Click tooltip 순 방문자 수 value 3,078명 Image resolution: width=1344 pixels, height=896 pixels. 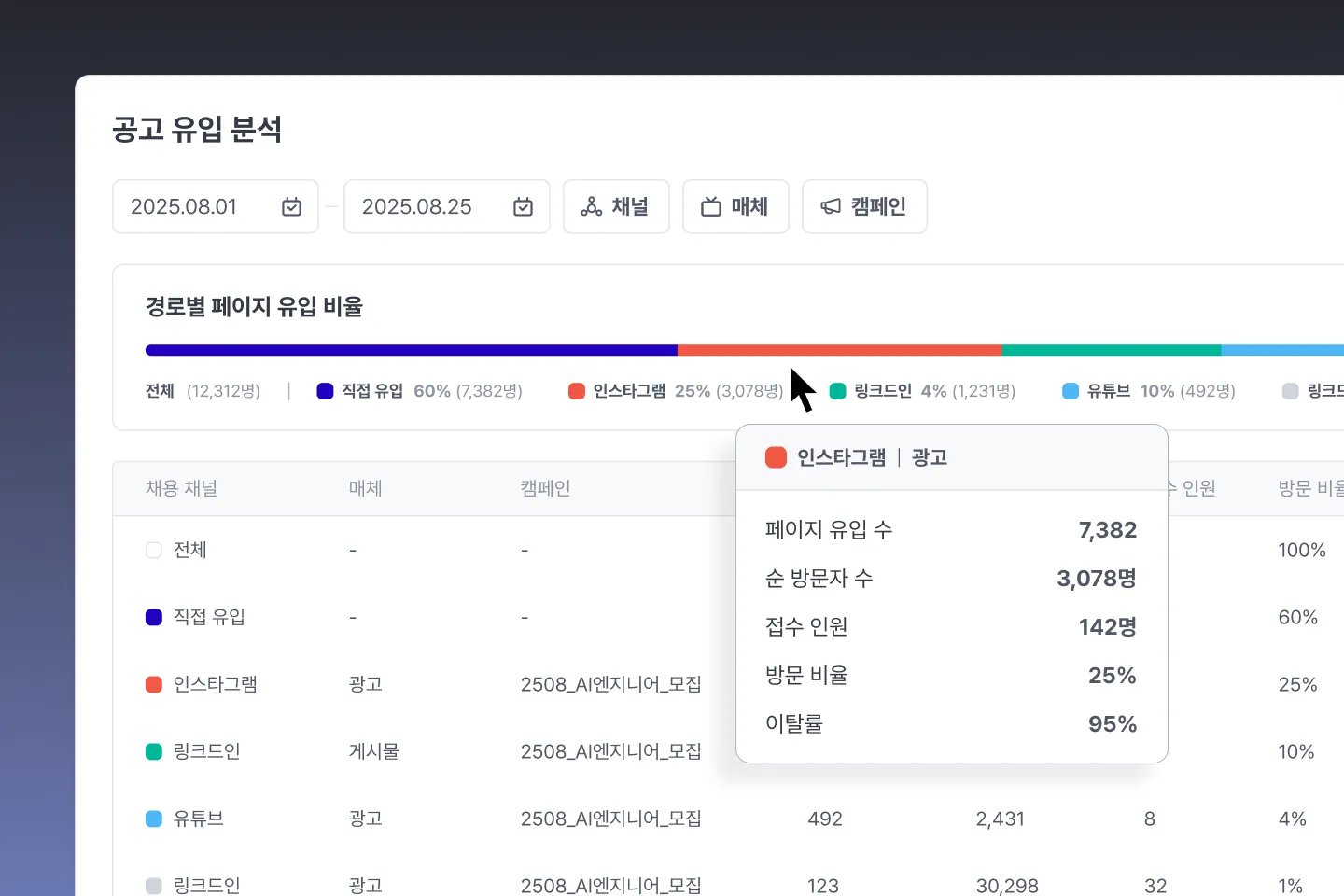click(x=1097, y=579)
